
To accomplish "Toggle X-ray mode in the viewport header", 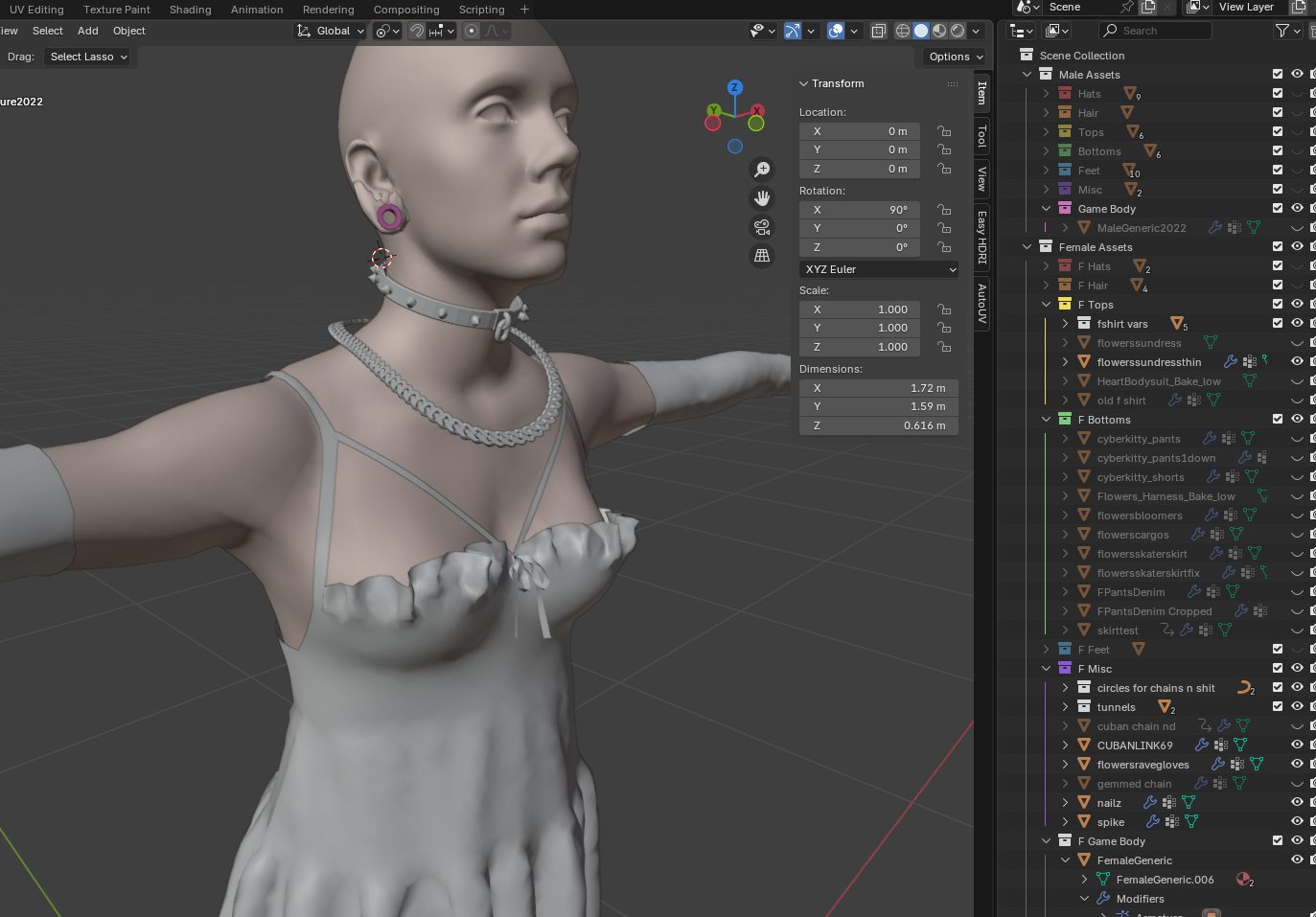I will [x=879, y=31].
